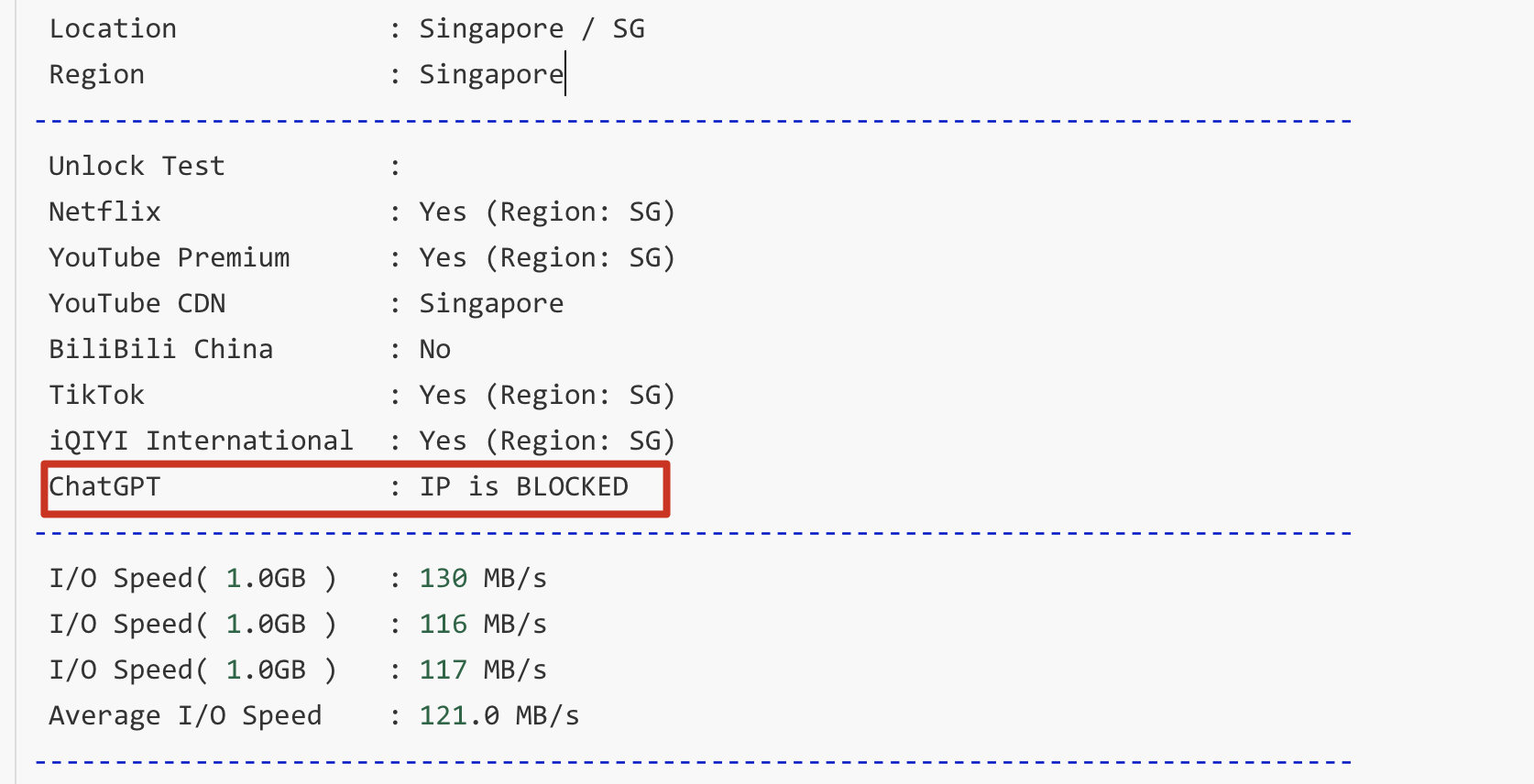Screen dimensions: 1534x784
Task: Click the iQIYI International label
Action: [x=201, y=441]
